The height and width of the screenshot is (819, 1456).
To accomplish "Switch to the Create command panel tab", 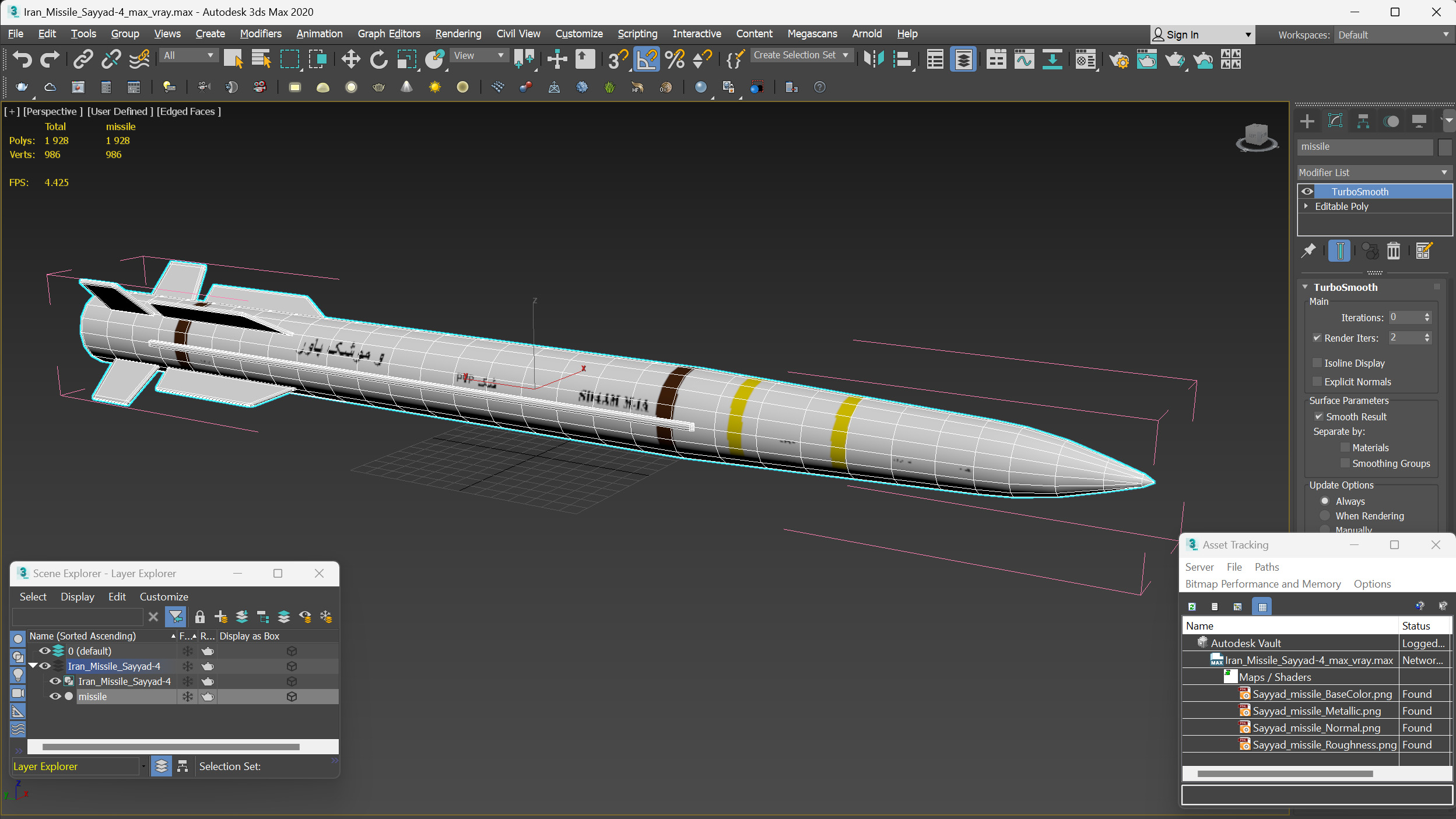I will 1307,121.
